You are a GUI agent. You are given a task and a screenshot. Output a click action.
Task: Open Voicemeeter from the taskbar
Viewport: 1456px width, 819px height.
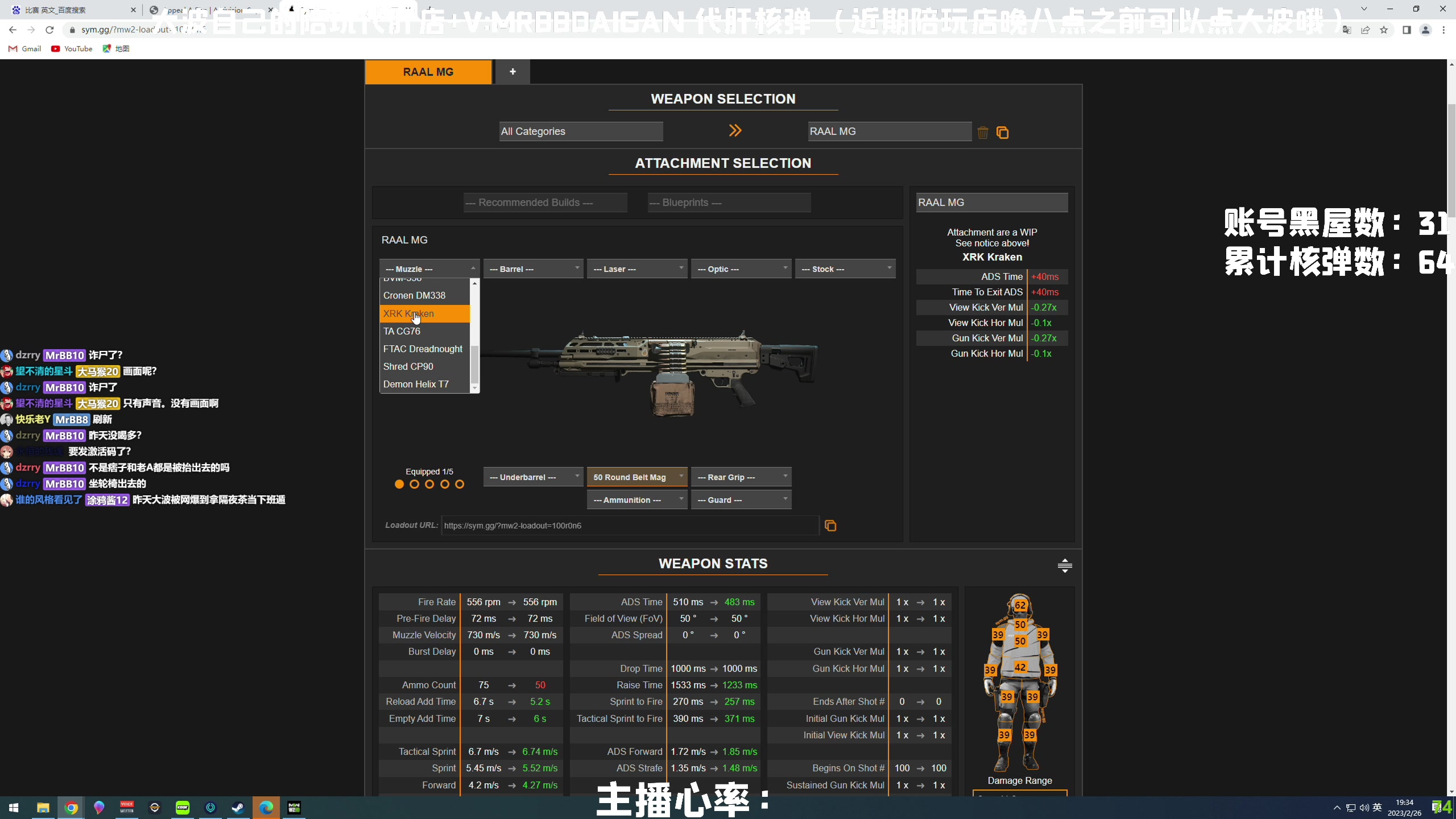[x=127, y=808]
